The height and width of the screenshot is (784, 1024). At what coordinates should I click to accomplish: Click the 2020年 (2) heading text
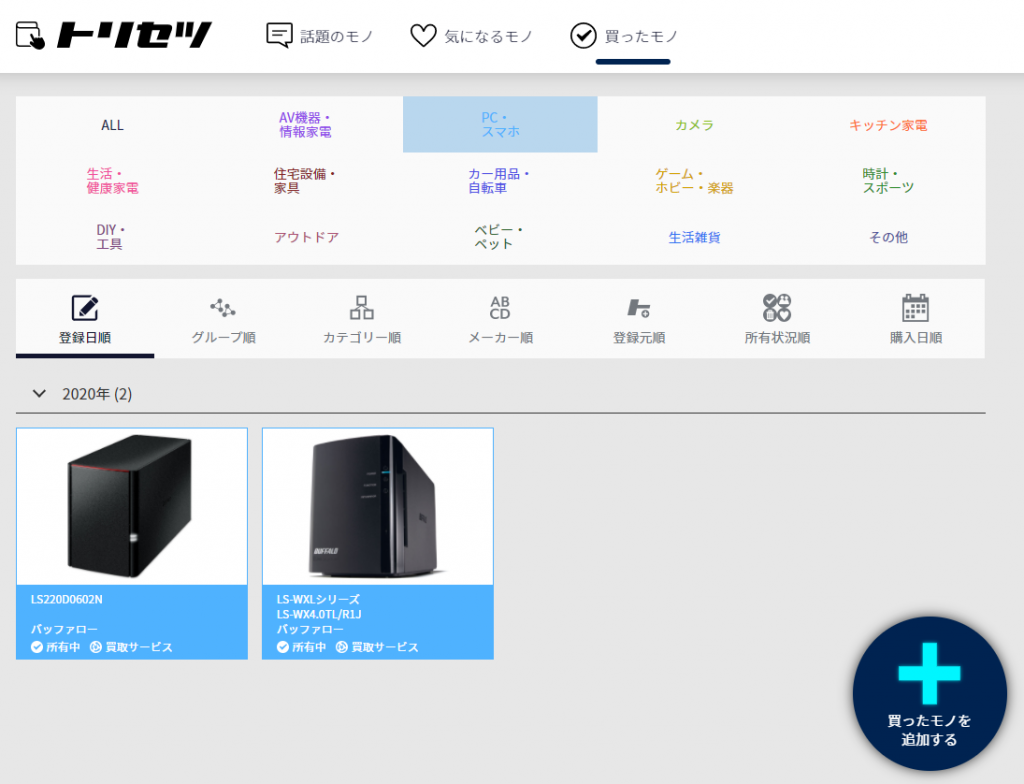pyautogui.click(x=97, y=394)
